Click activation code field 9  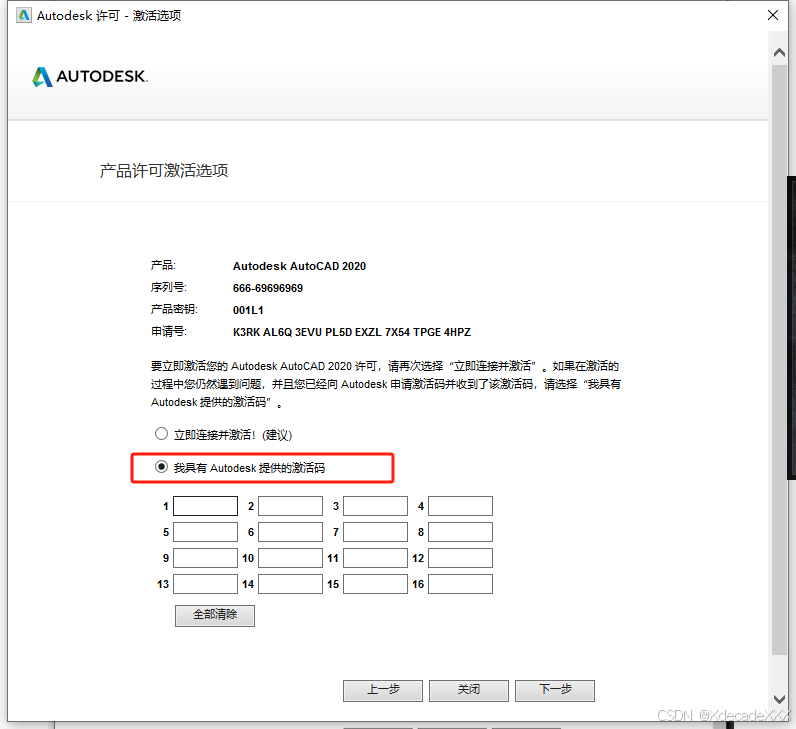pos(206,558)
